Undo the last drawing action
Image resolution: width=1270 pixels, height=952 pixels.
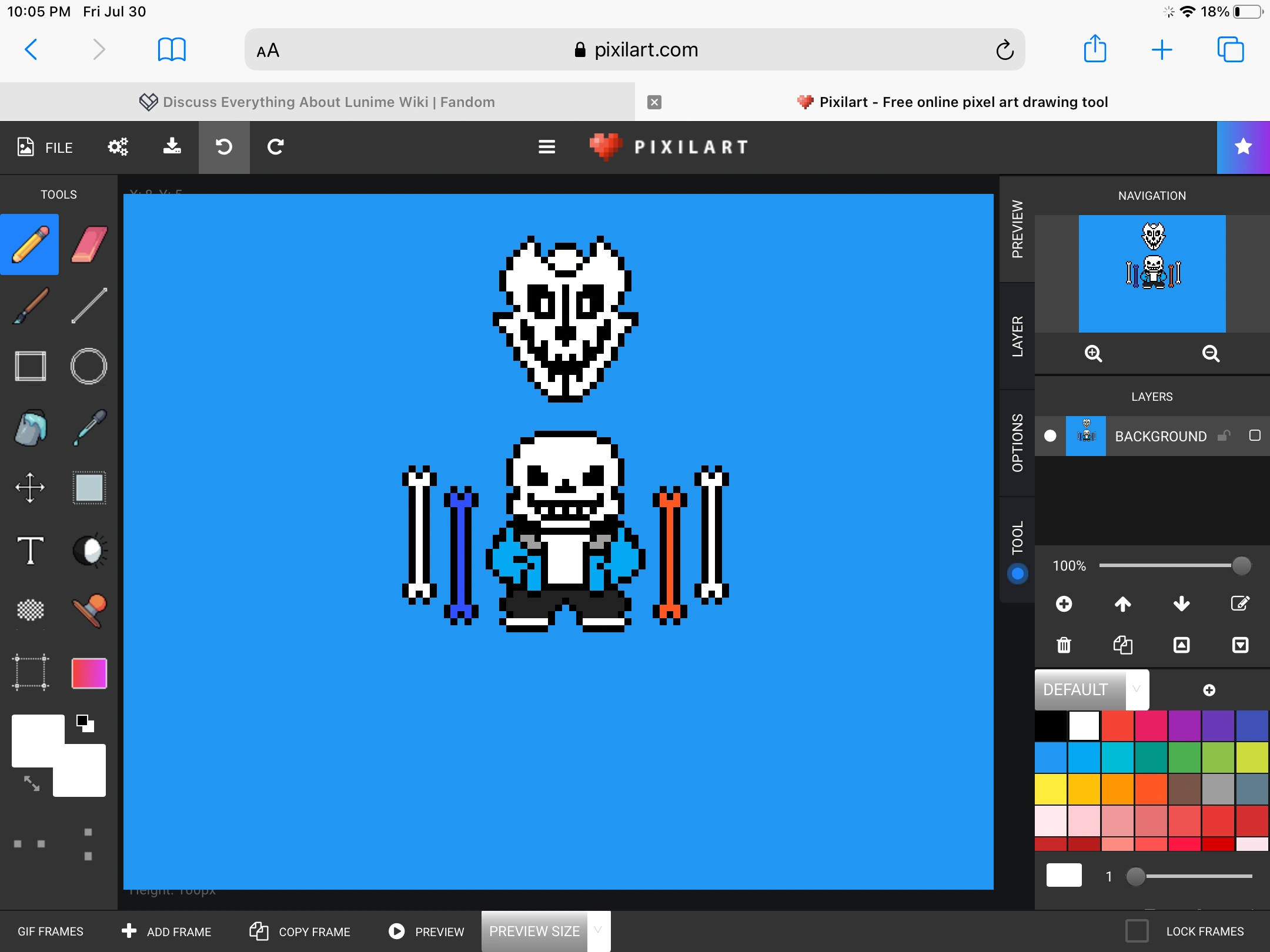pyautogui.click(x=224, y=148)
